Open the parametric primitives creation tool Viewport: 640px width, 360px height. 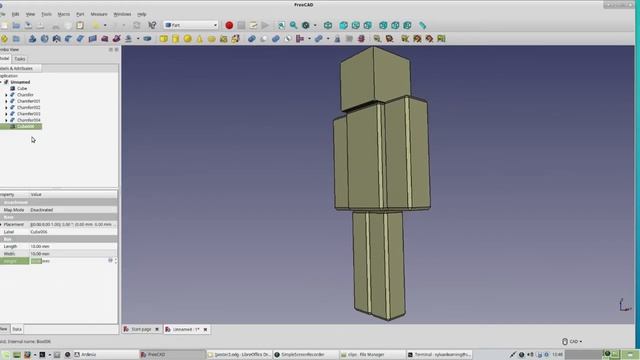pos(223,39)
